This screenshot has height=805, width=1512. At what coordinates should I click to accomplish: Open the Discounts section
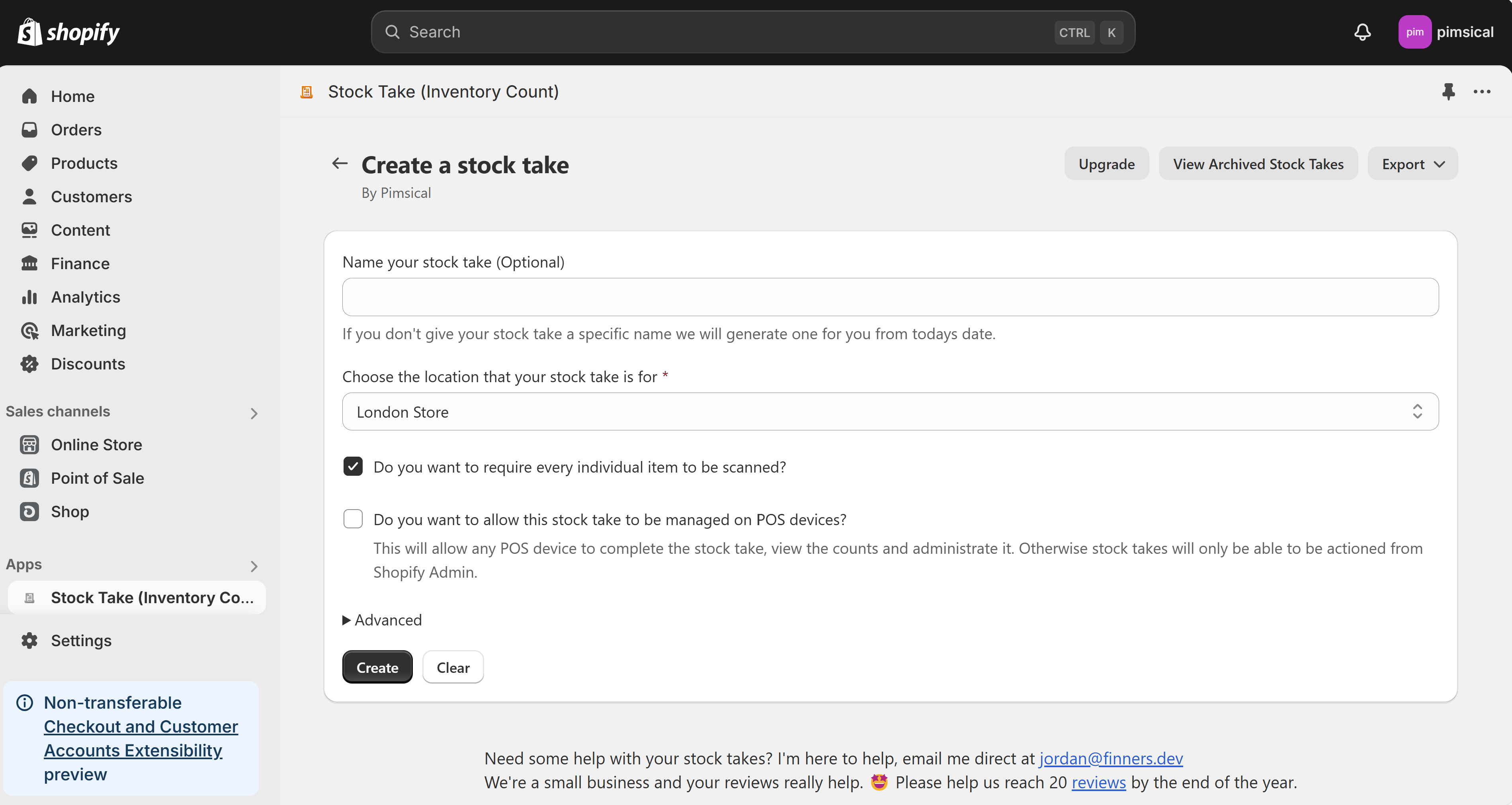[x=88, y=363]
